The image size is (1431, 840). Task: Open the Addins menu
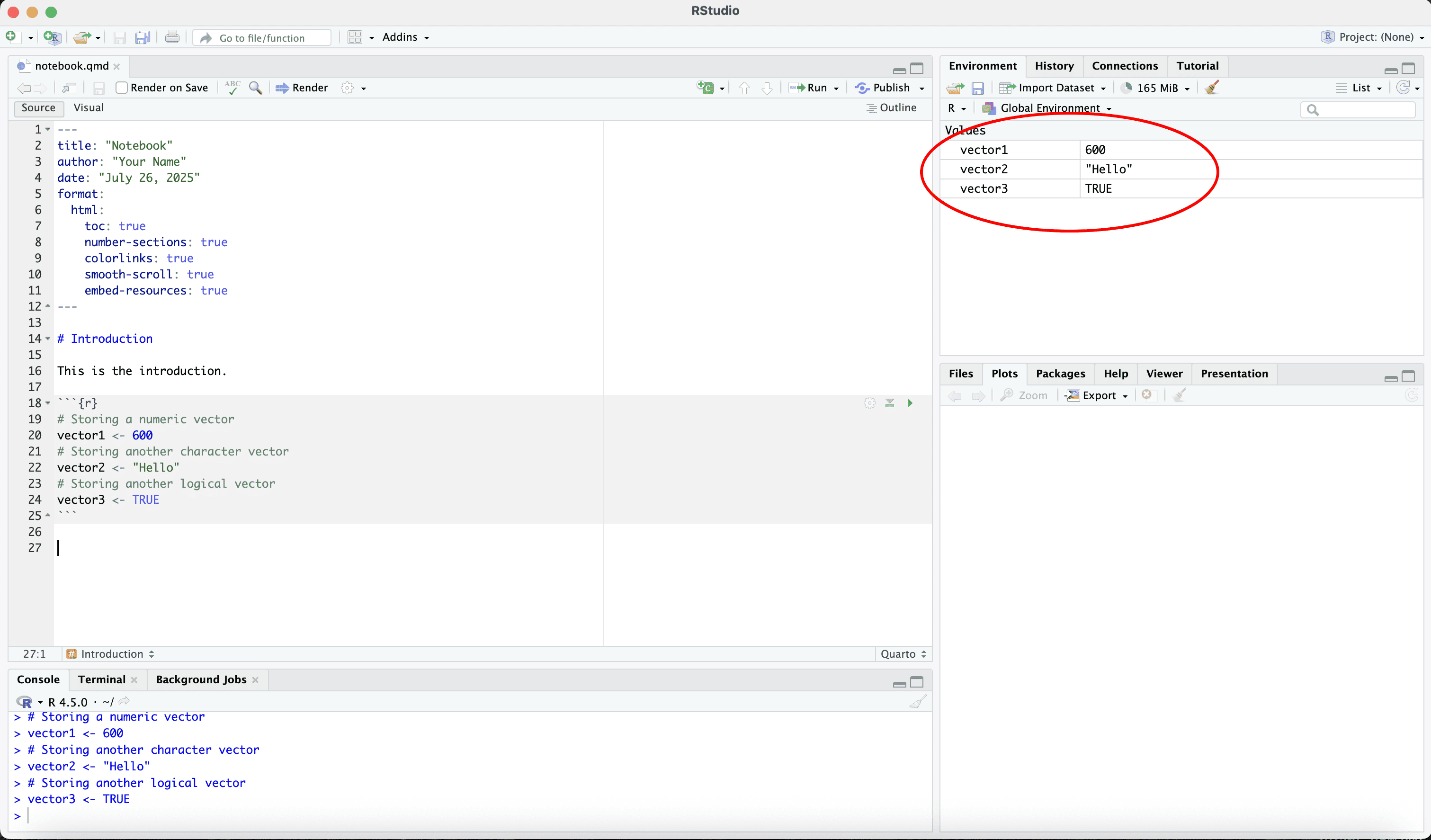pos(405,37)
